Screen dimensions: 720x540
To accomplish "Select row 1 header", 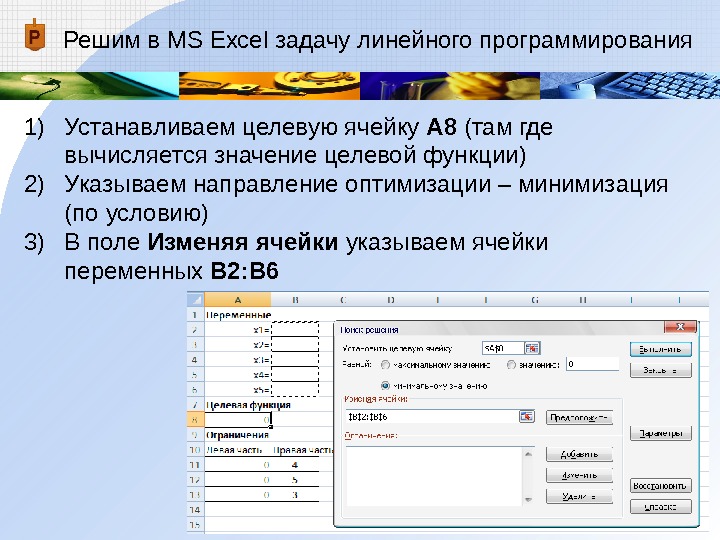I will (x=195, y=315).
